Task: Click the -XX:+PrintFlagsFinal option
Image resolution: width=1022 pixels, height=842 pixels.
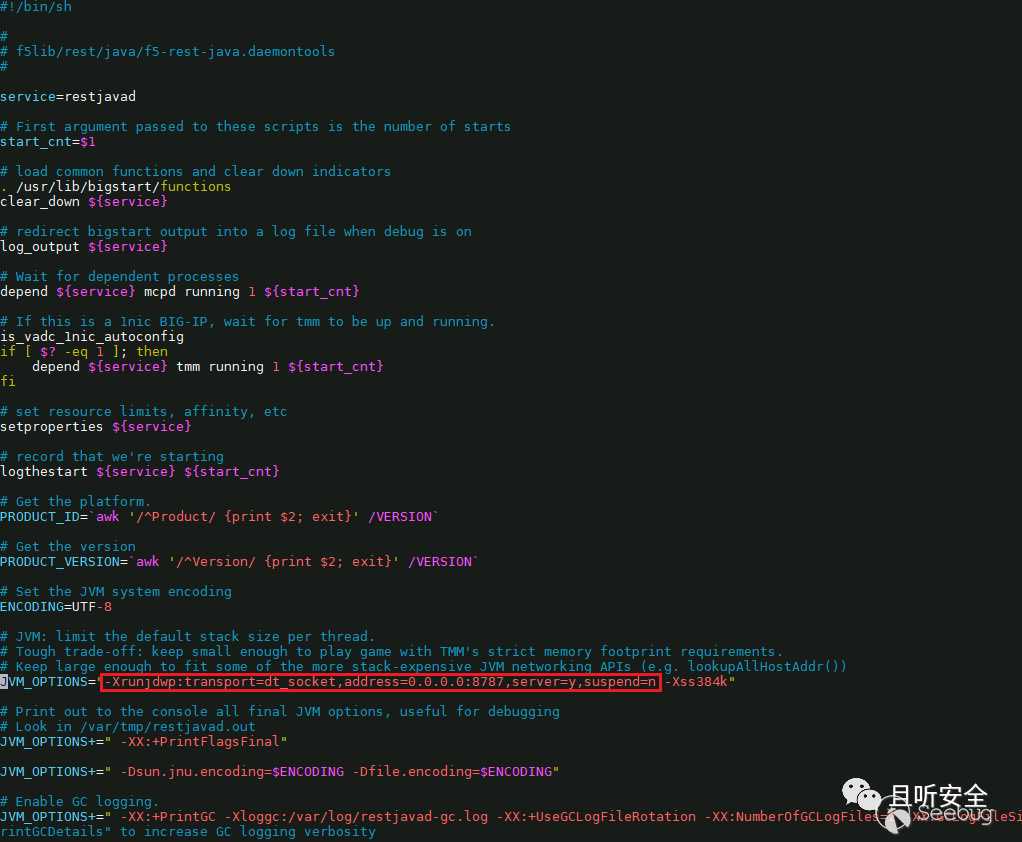Action: tap(199, 742)
